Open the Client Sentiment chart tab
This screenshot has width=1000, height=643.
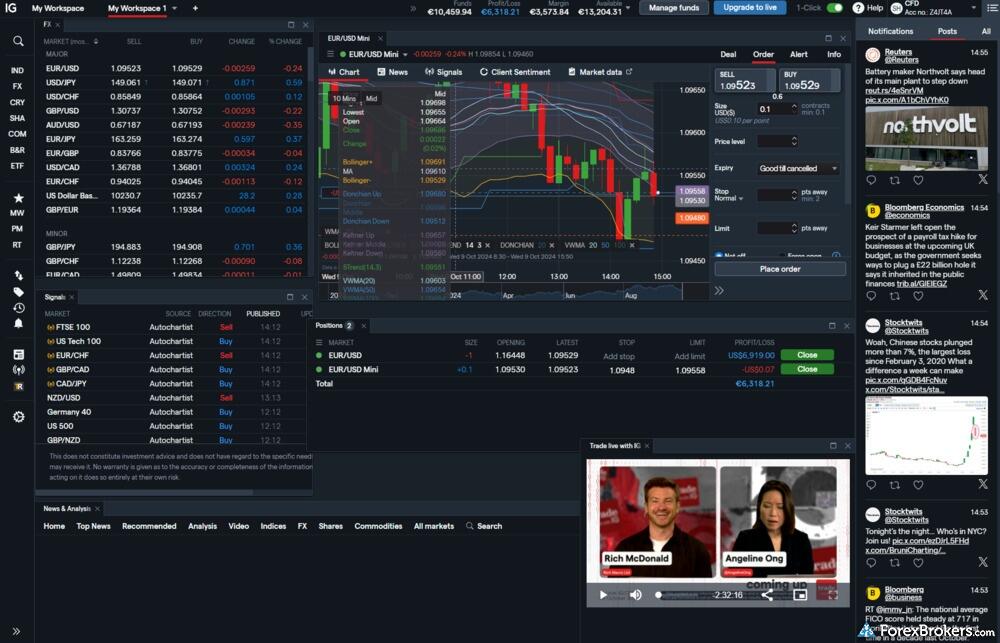515,72
